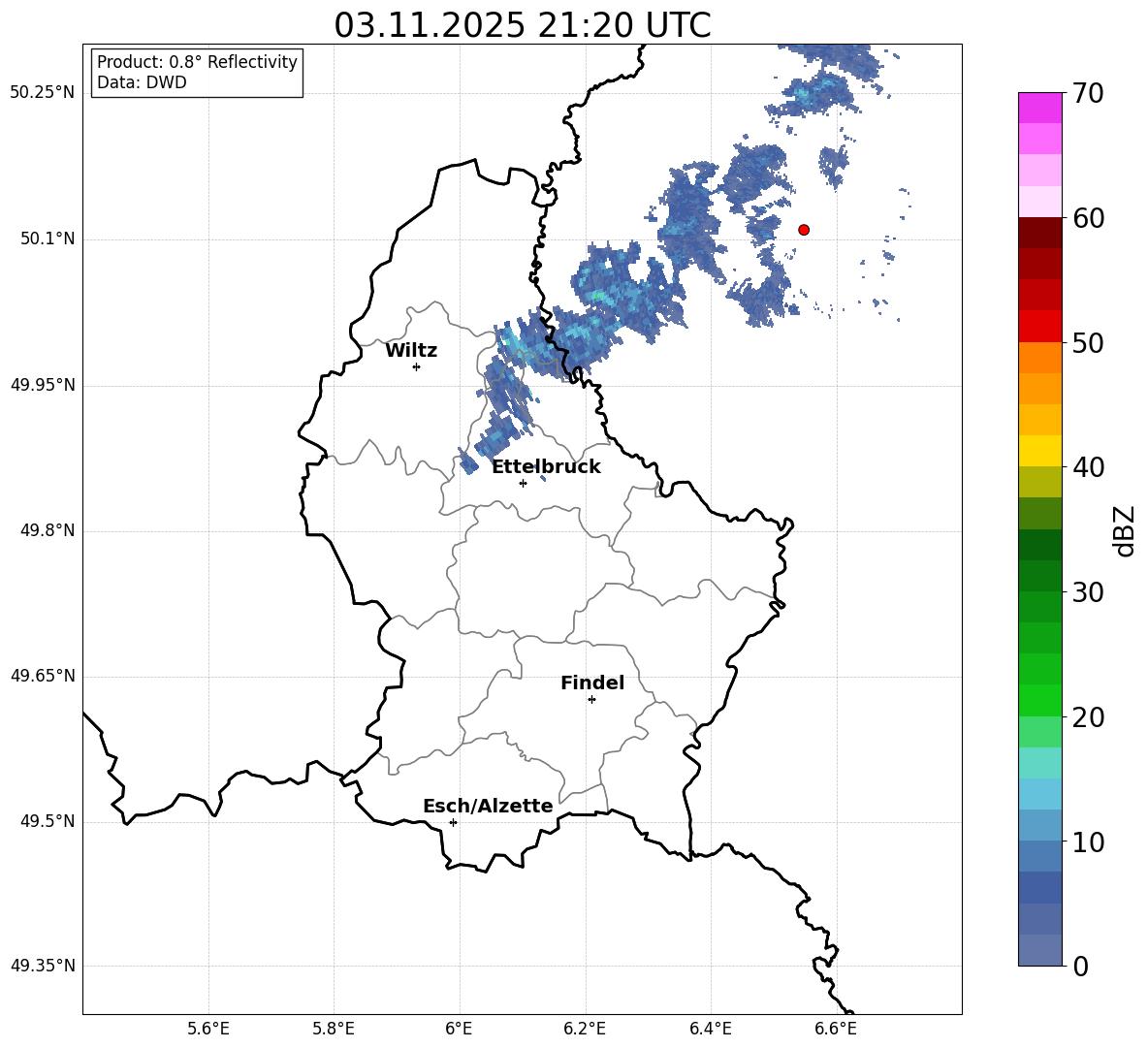Screen dimensions: 1148x1048
Task: Click the 30 tick on the colorbar
Action: [x=1087, y=592]
